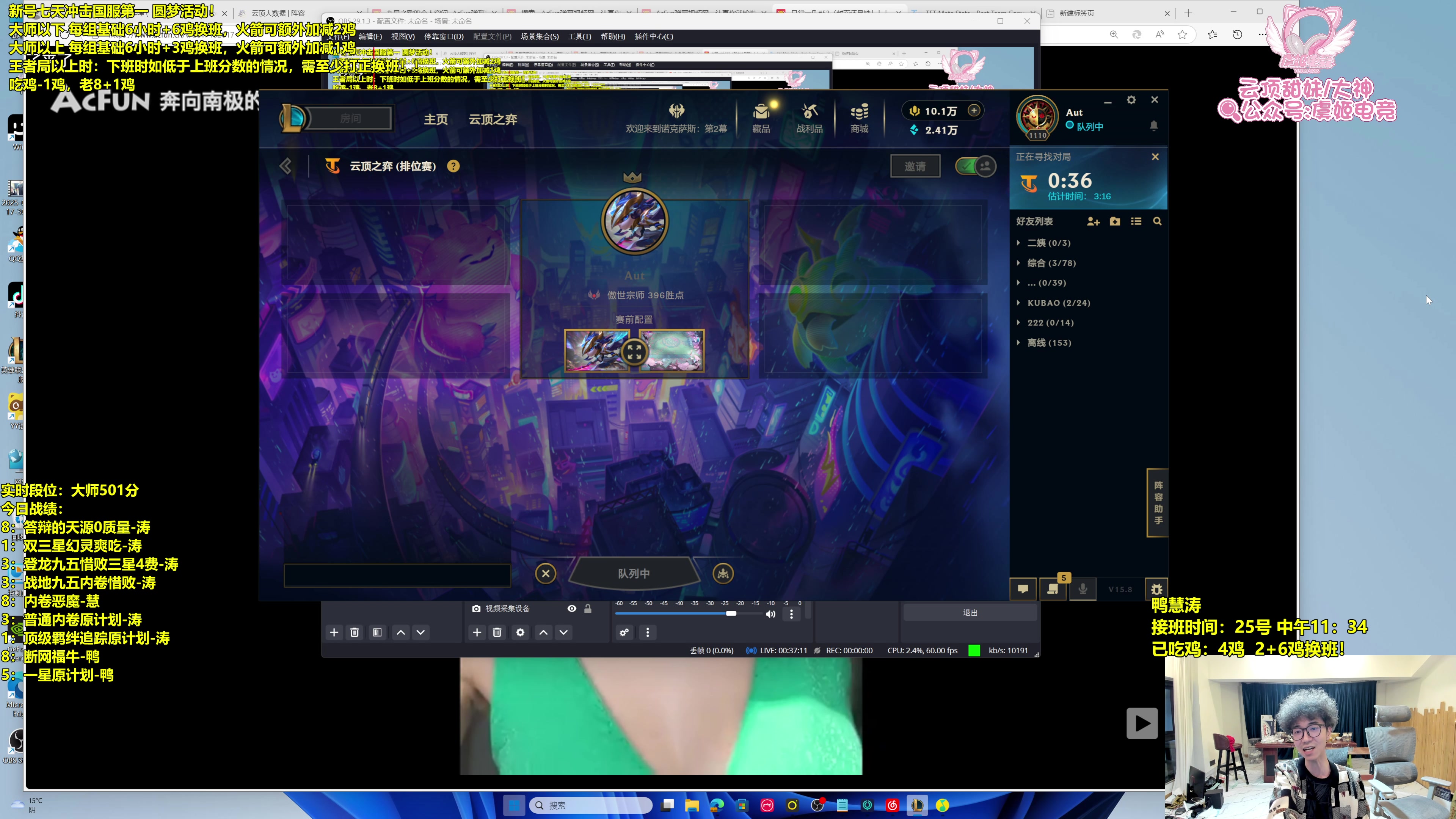The height and width of the screenshot is (819, 1456).
Task: Click the OBS add source plus icon
Action: click(477, 632)
